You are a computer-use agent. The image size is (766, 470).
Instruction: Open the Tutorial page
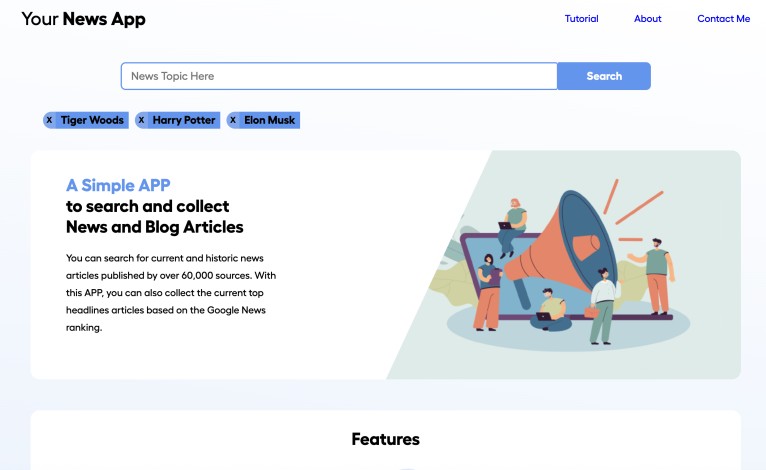(x=581, y=19)
